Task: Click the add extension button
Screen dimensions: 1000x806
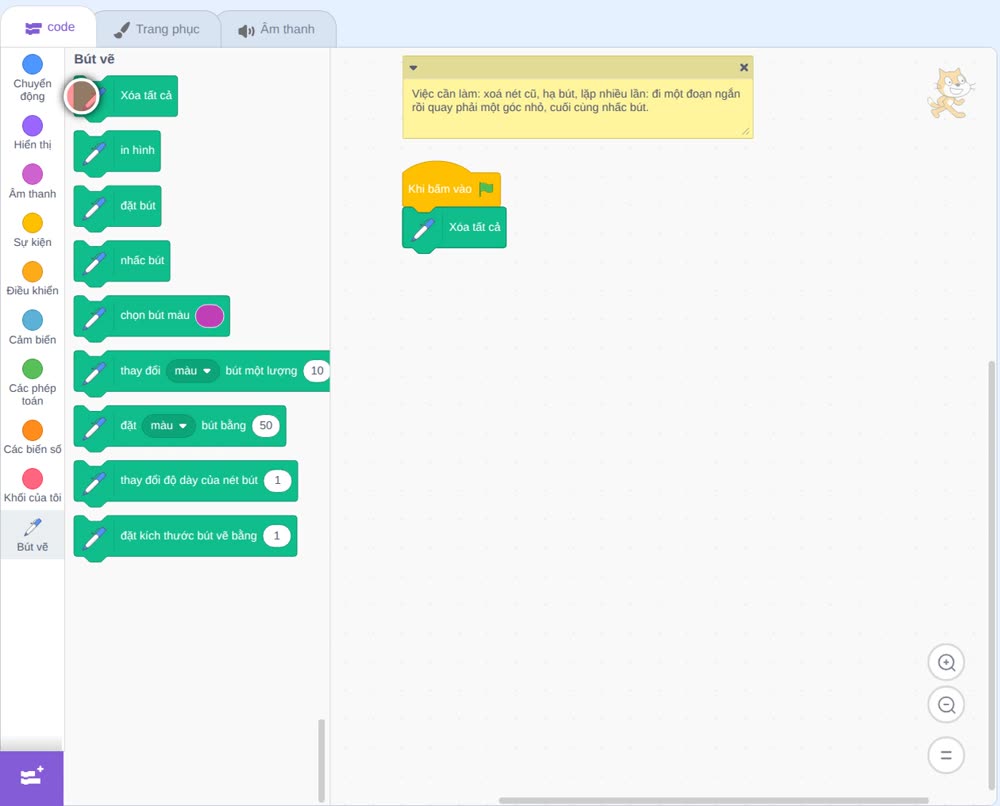Action: [x=31, y=777]
